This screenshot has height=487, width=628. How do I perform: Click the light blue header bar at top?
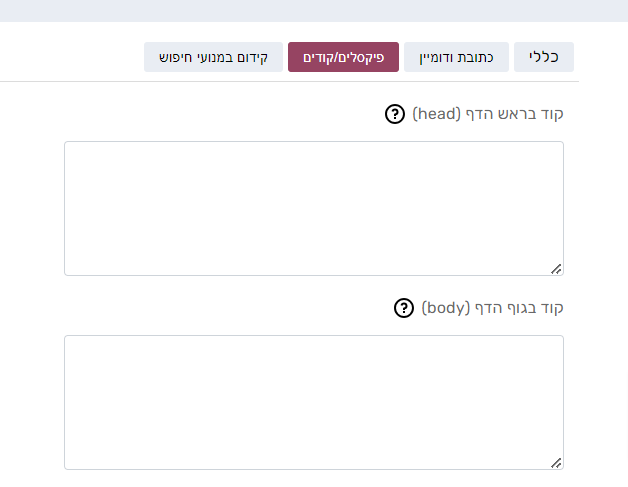314,11
